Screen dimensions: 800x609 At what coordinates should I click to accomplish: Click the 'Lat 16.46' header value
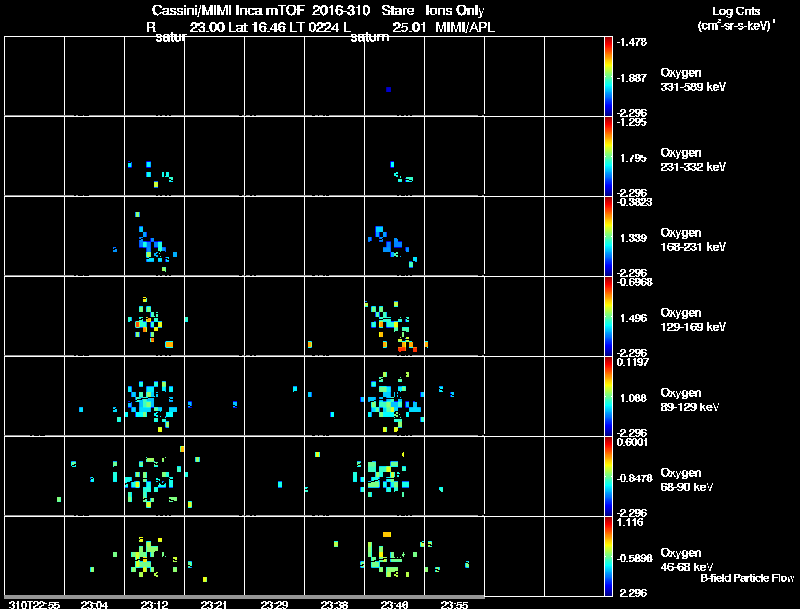click(x=257, y=27)
